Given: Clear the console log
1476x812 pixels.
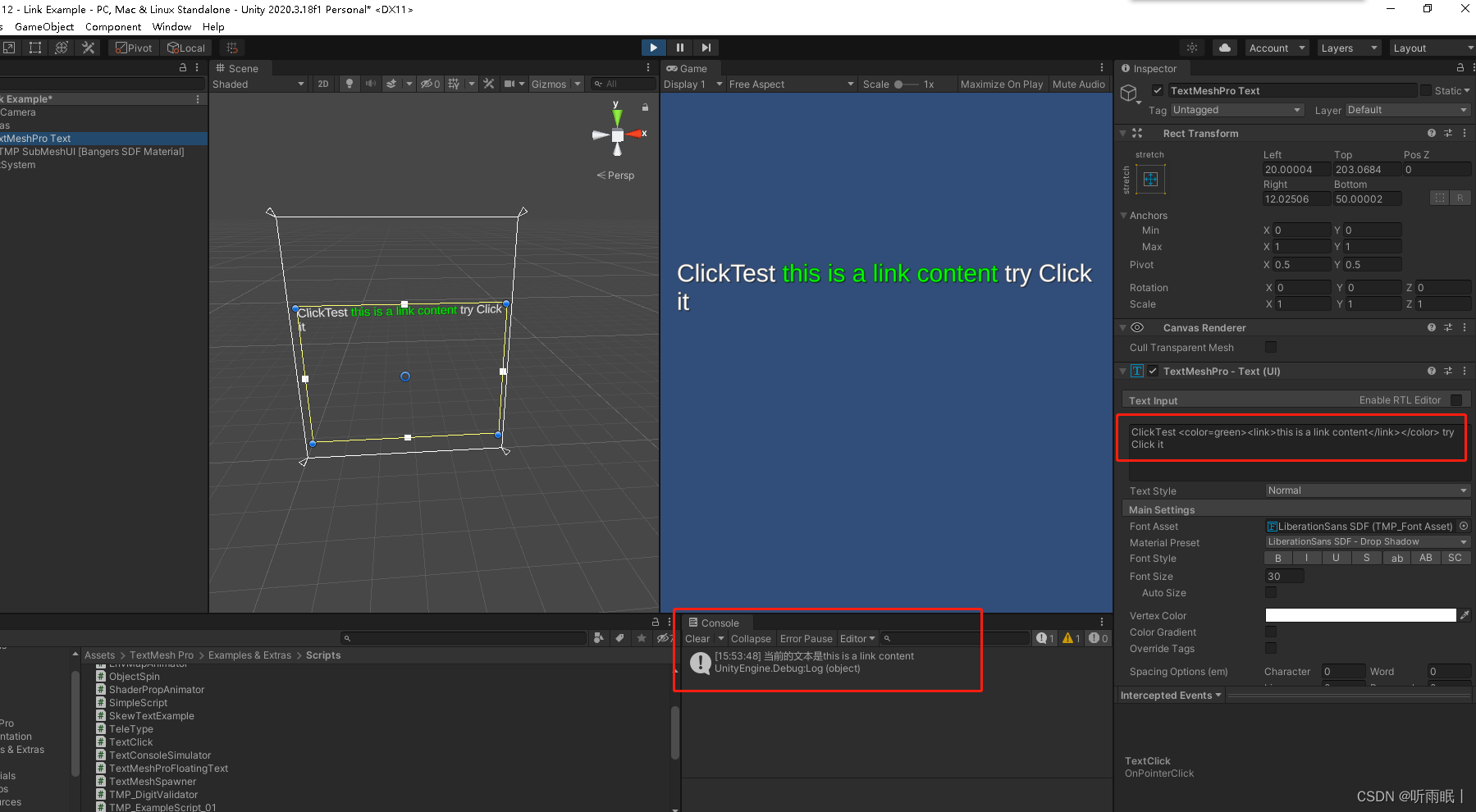Looking at the screenshot, I should 697,638.
